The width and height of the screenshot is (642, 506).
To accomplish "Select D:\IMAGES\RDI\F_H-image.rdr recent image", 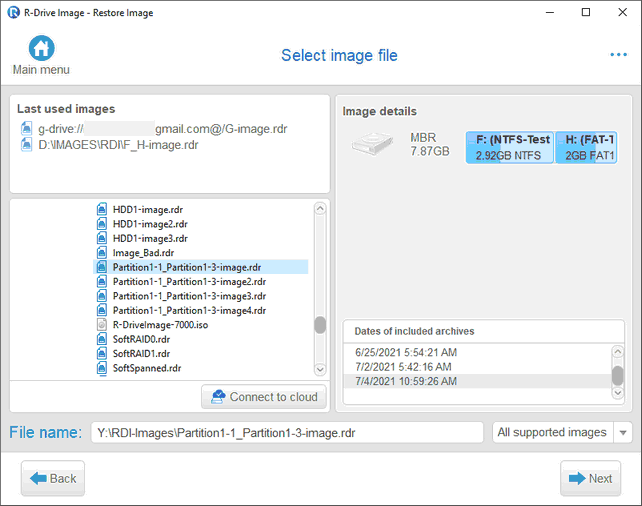I will (x=118, y=145).
